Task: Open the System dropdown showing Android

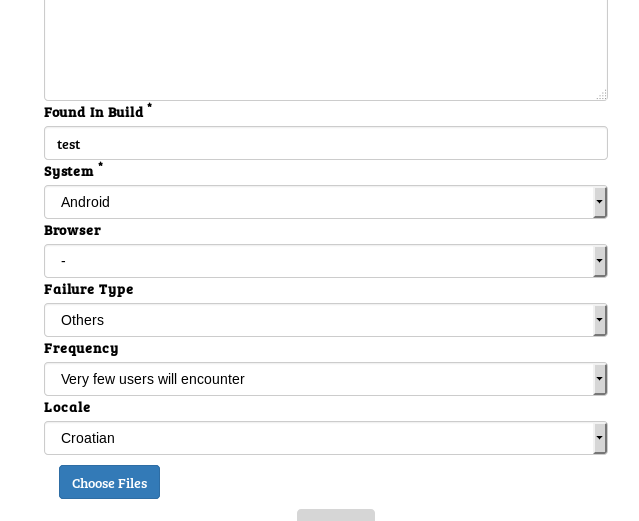Action: (320, 202)
